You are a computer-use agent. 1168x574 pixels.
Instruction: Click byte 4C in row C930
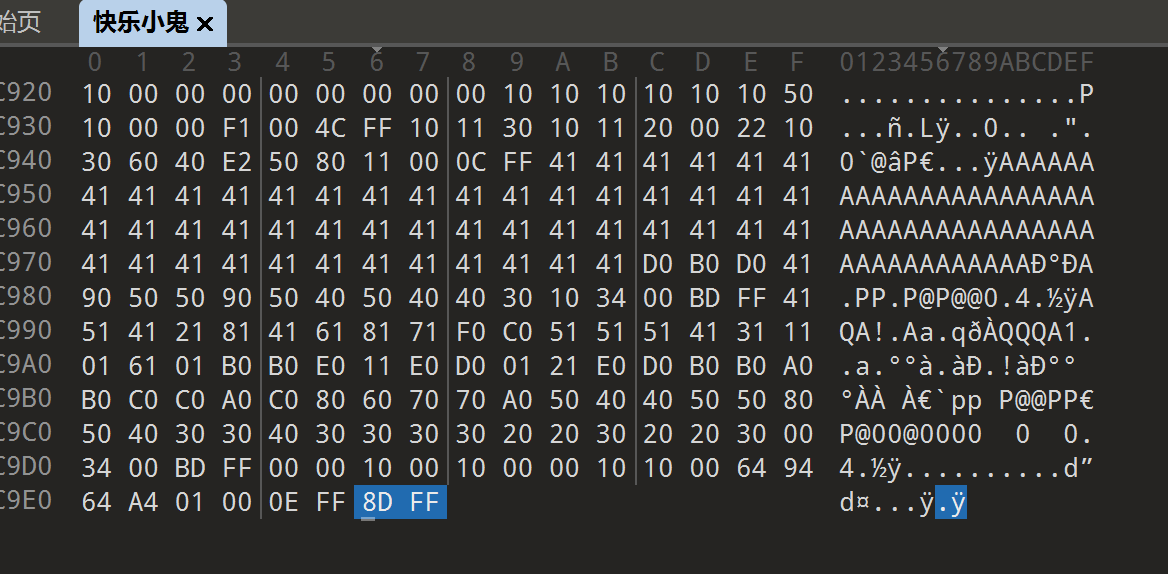tap(331, 128)
